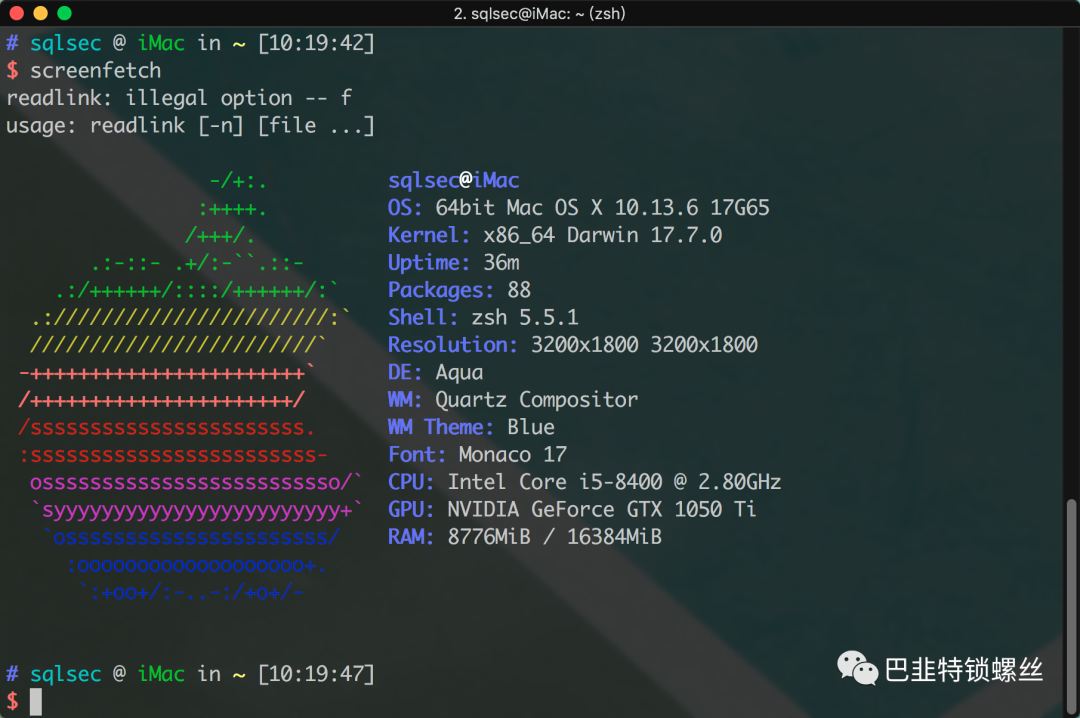Click the prompt timestamp '[10:19:47]'
Viewport: 1080px width, 718px height.
(316, 674)
